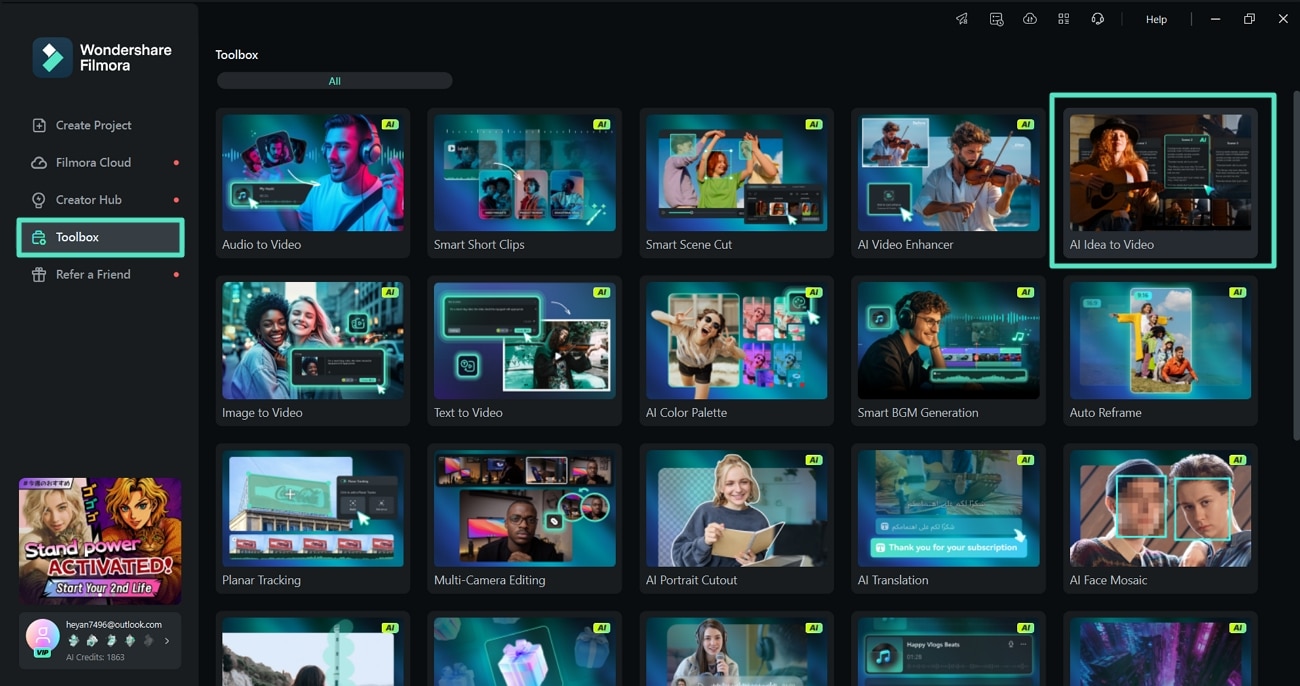The width and height of the screenshot is (1300, 686).
Task: Click the AI badge on Text to Video
Action: point(602,293)
